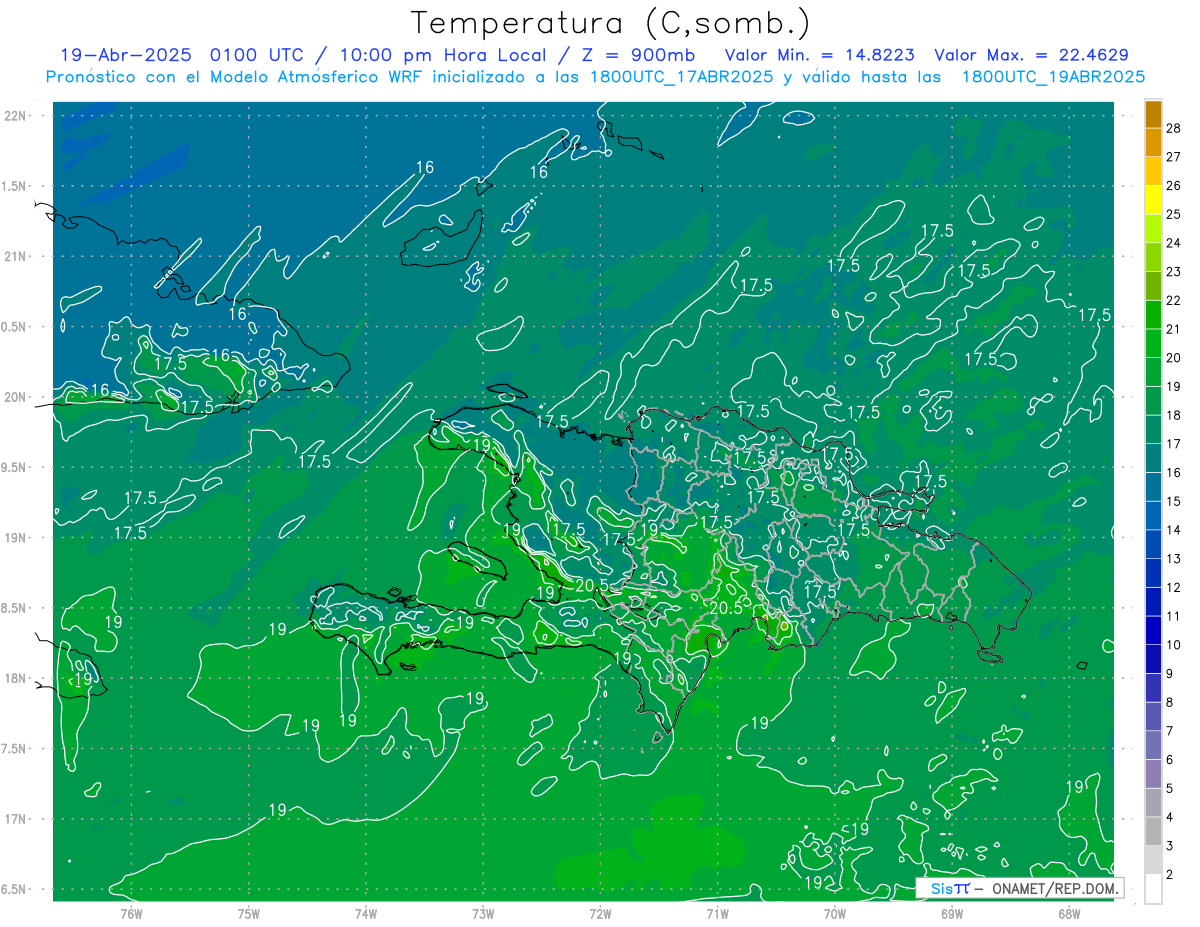Image resolution: width=1200 pixels, height=927 pixels.
Task: Click the legend value "18"
Action: pos(1174,415)
